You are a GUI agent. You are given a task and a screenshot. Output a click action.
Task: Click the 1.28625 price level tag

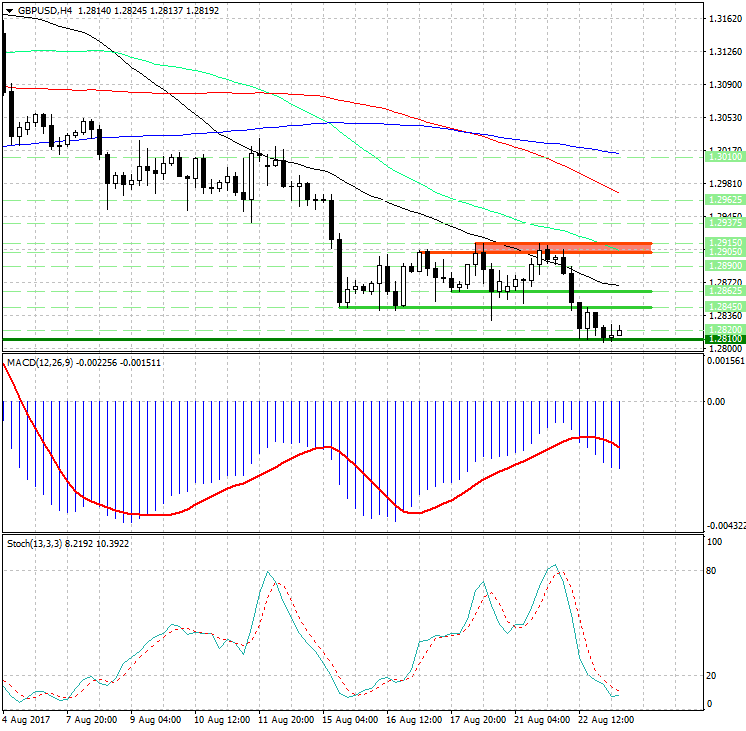(x=724, y=291)
